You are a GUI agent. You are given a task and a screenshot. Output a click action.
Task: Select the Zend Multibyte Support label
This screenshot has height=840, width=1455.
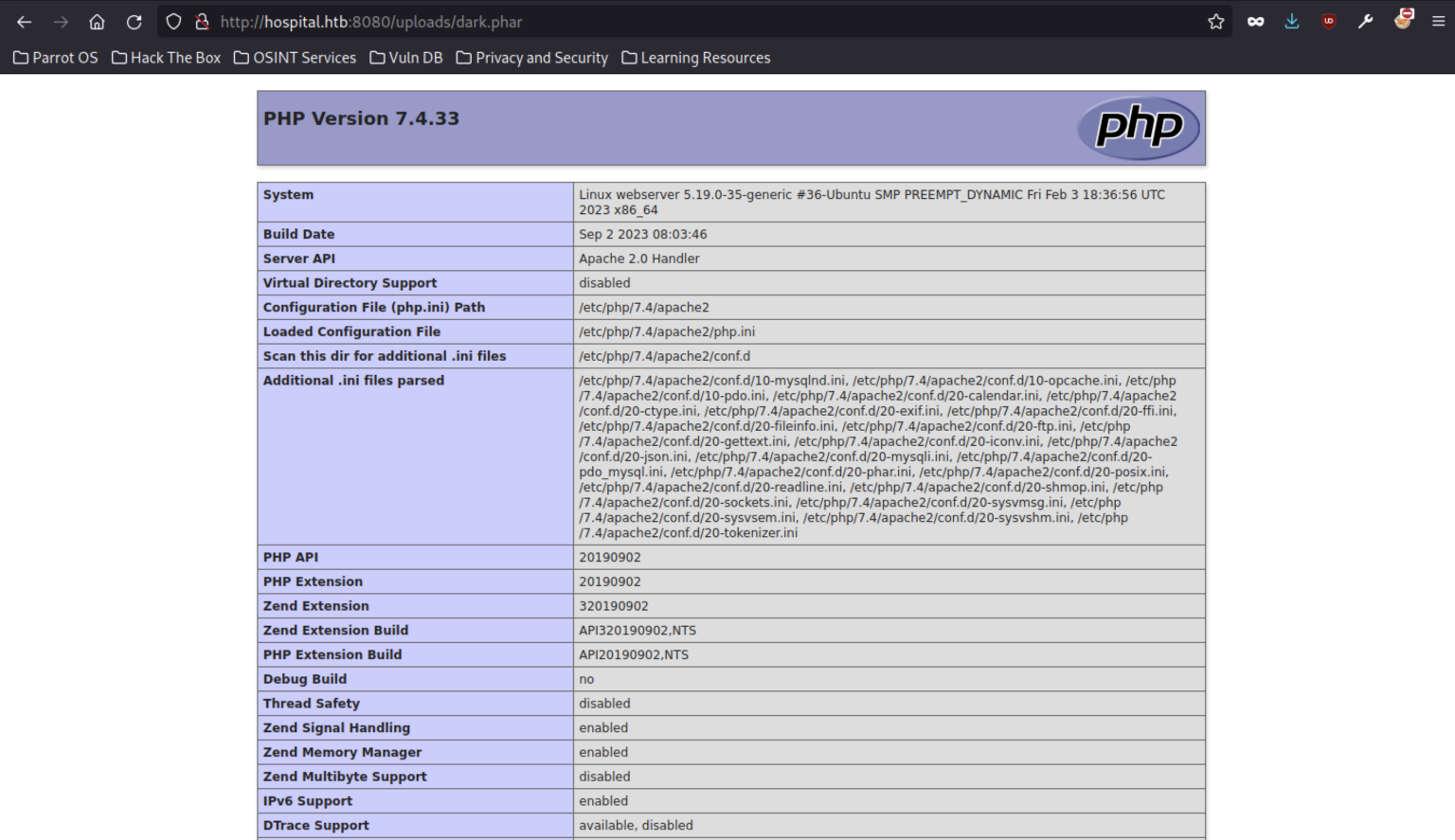[345, 777]
